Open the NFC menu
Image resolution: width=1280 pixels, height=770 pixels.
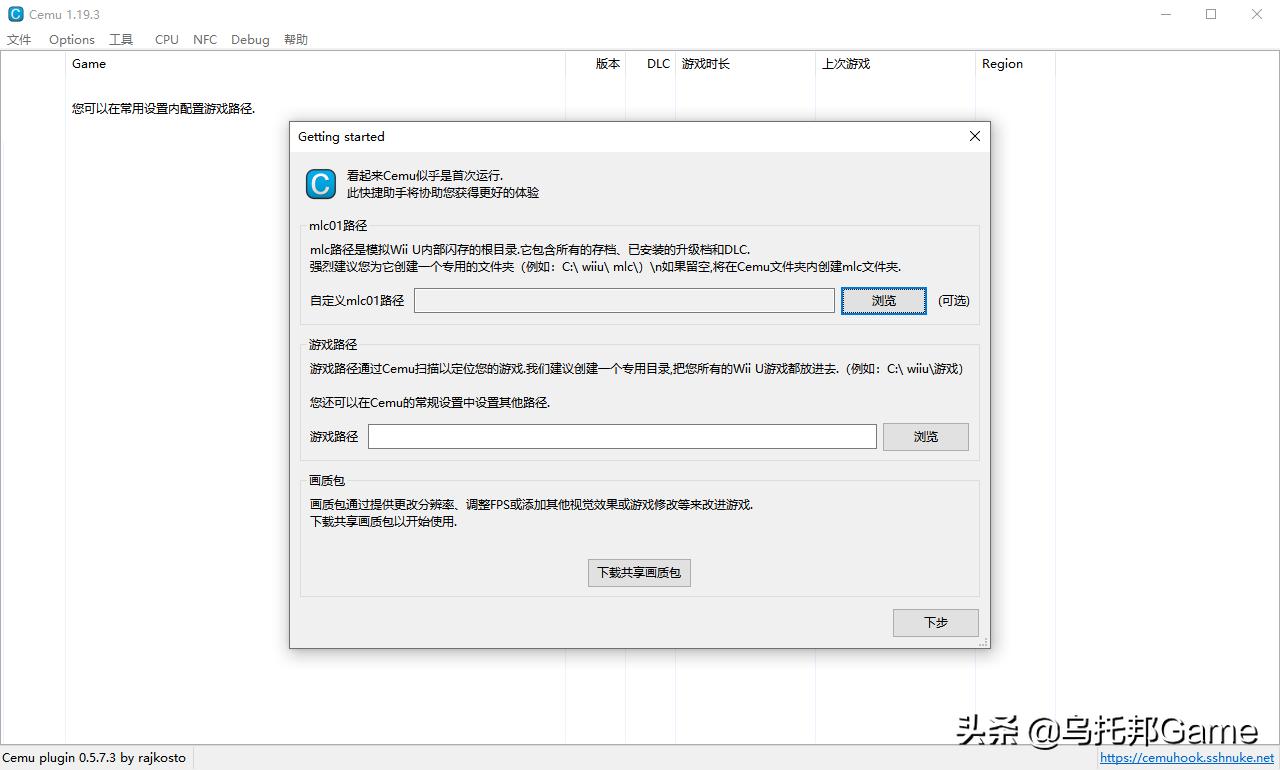click(204, 39)
